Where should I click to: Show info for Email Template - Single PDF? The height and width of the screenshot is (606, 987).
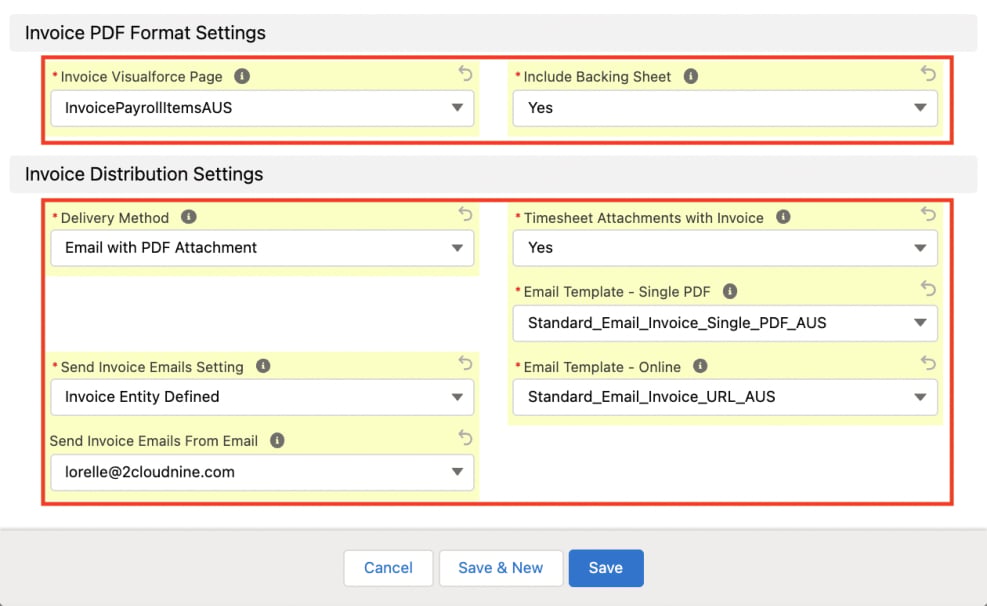[730, 291]
